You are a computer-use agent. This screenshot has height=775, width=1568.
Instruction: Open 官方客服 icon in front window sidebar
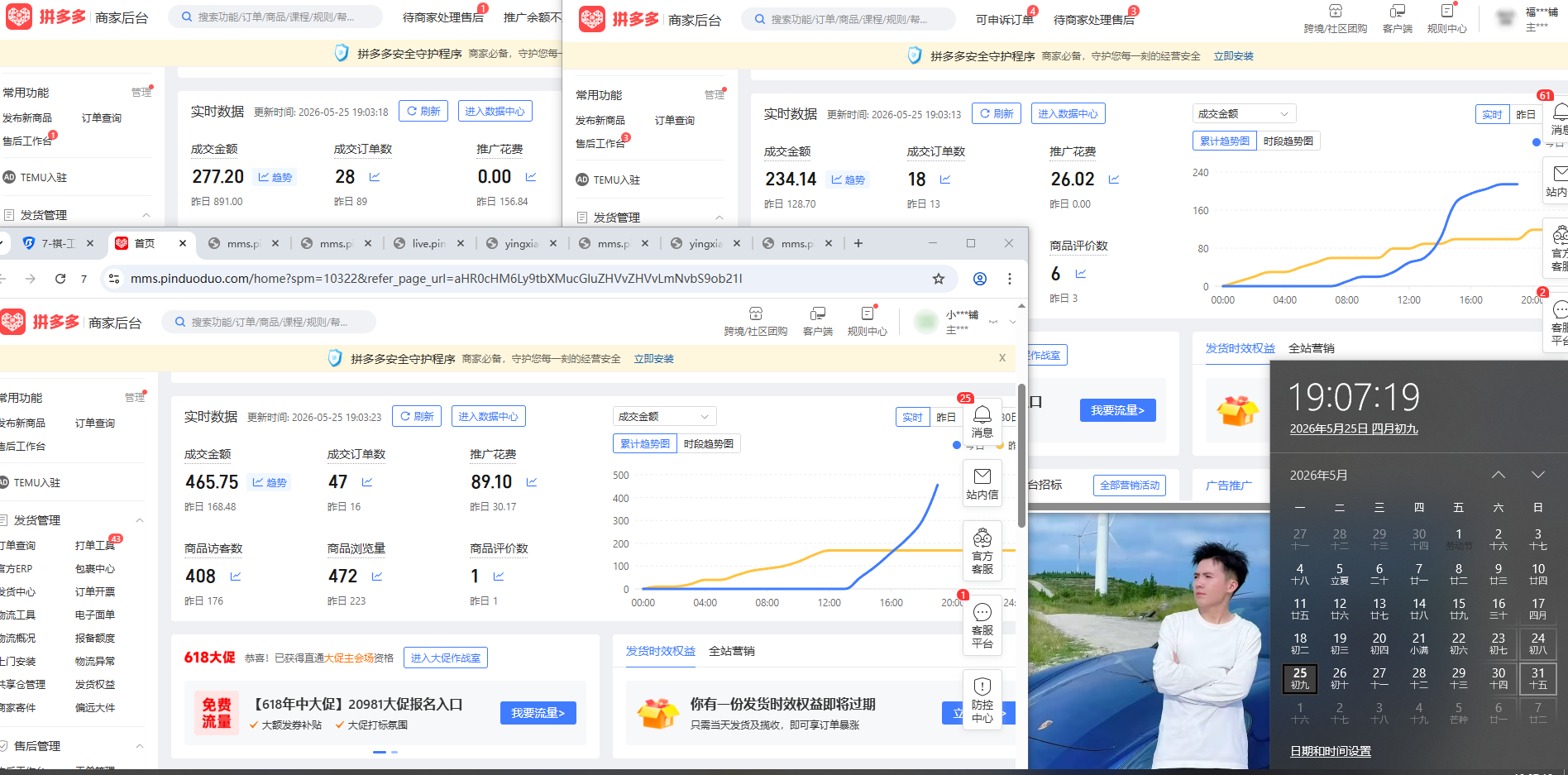982,551
